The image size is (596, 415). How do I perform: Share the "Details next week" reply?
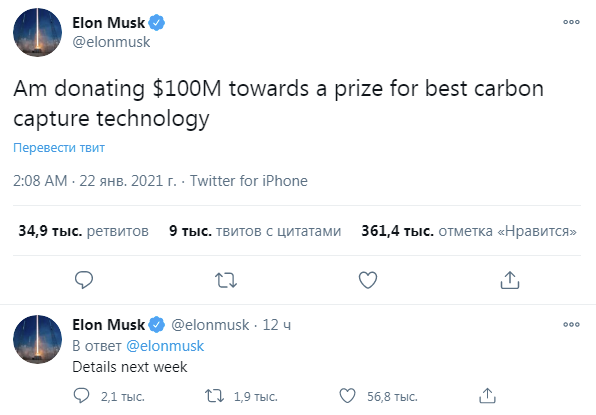[x=488, y=396]
